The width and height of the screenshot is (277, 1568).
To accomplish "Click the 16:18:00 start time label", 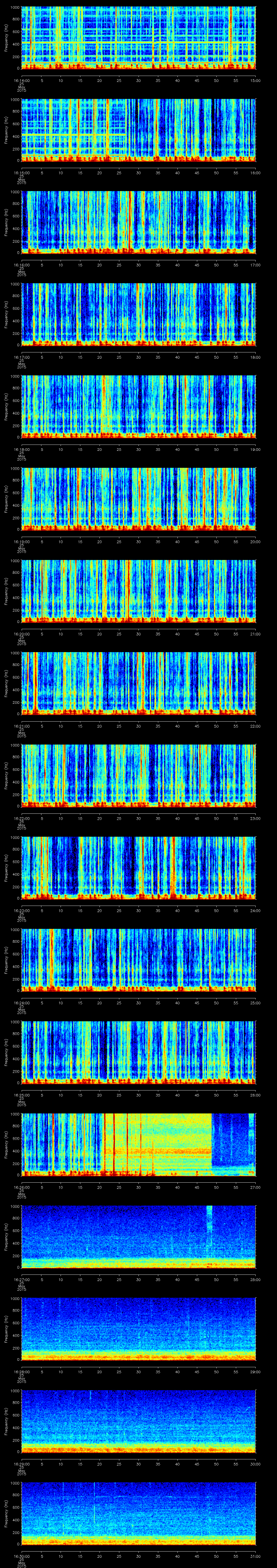I will pos(21,449).
